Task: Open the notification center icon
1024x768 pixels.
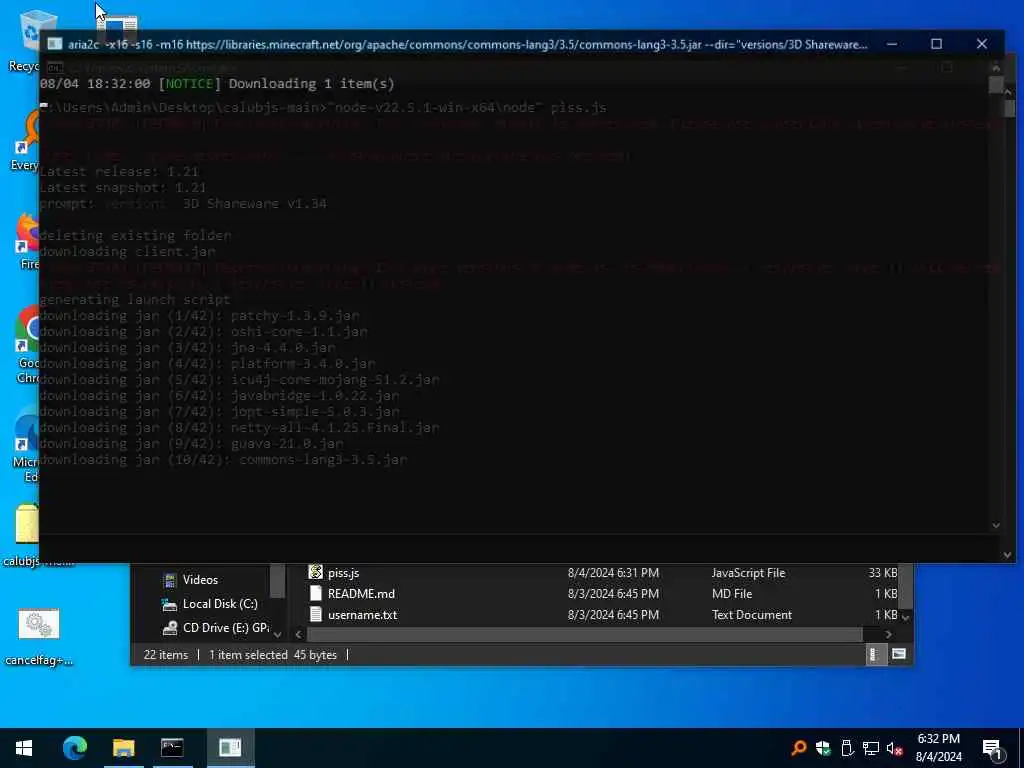Action: click(x=992, y=748)
